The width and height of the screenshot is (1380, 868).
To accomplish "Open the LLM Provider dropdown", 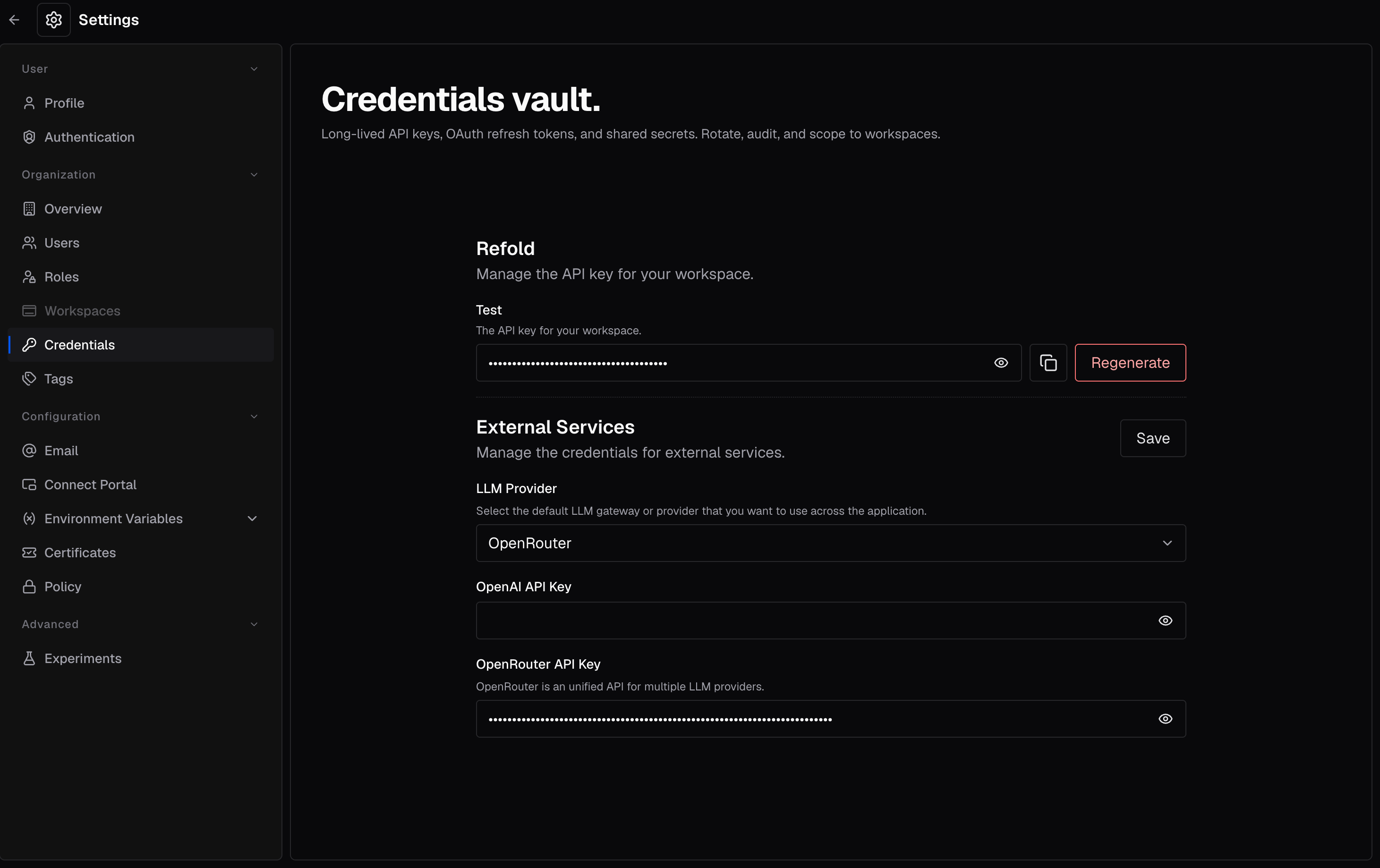I will 831,543.
